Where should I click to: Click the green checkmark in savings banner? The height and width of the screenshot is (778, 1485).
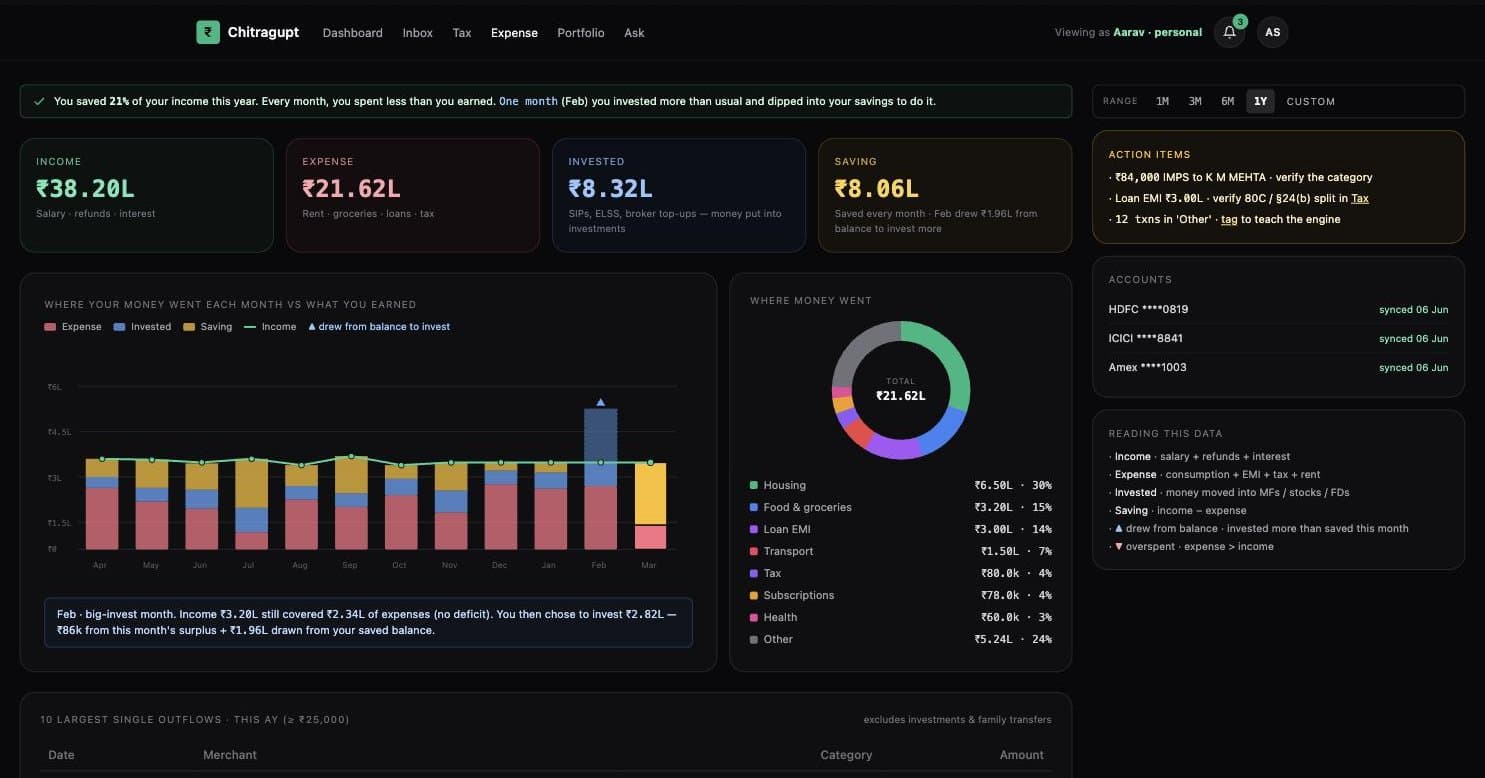click(x=39, y=101)
